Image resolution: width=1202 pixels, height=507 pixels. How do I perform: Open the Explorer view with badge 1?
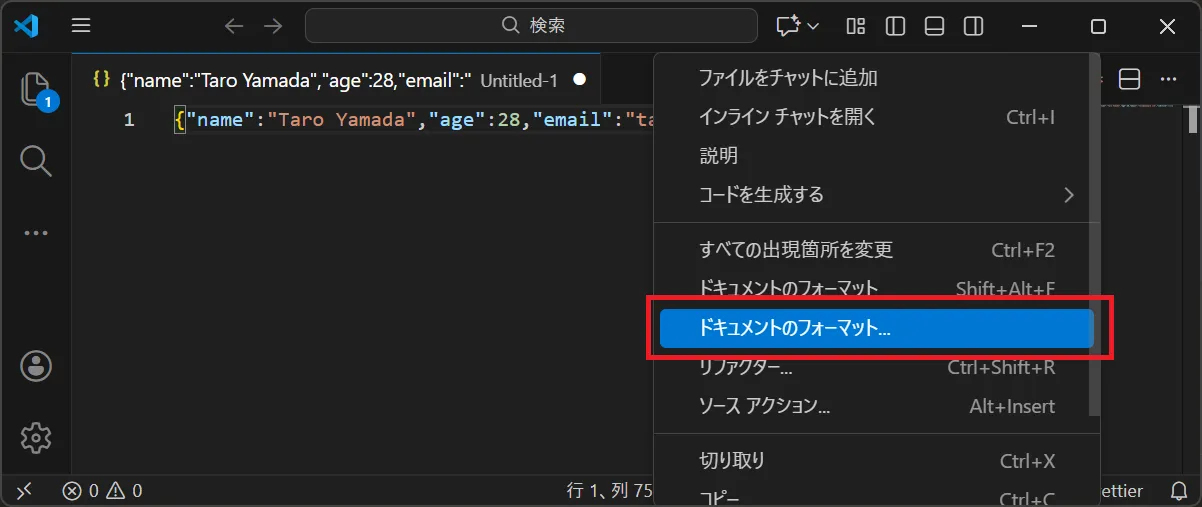36,90
